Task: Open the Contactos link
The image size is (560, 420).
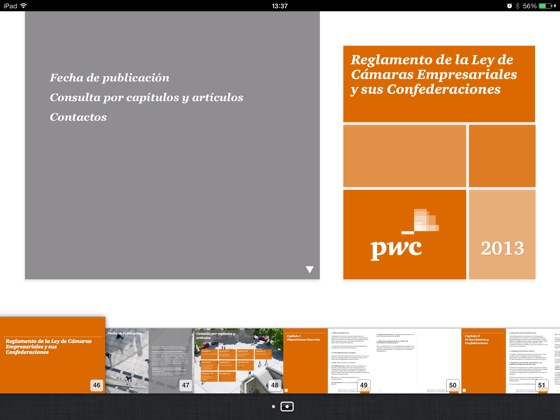Action: pos(78,117)
